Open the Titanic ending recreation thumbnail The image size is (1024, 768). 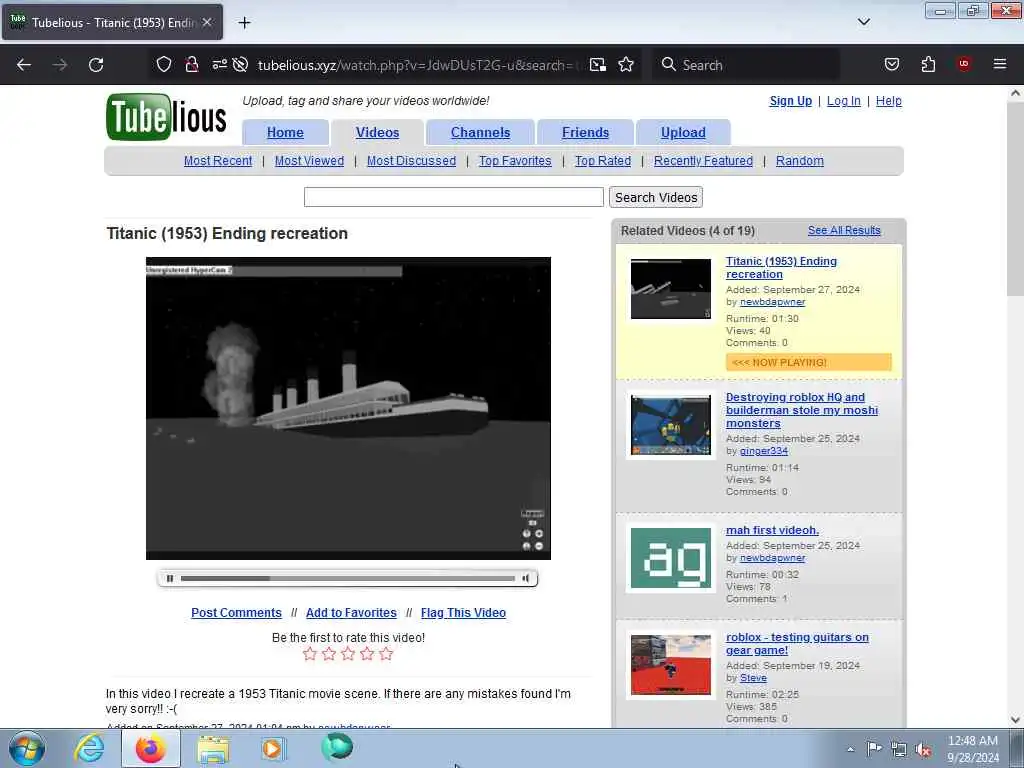(671, 289)
